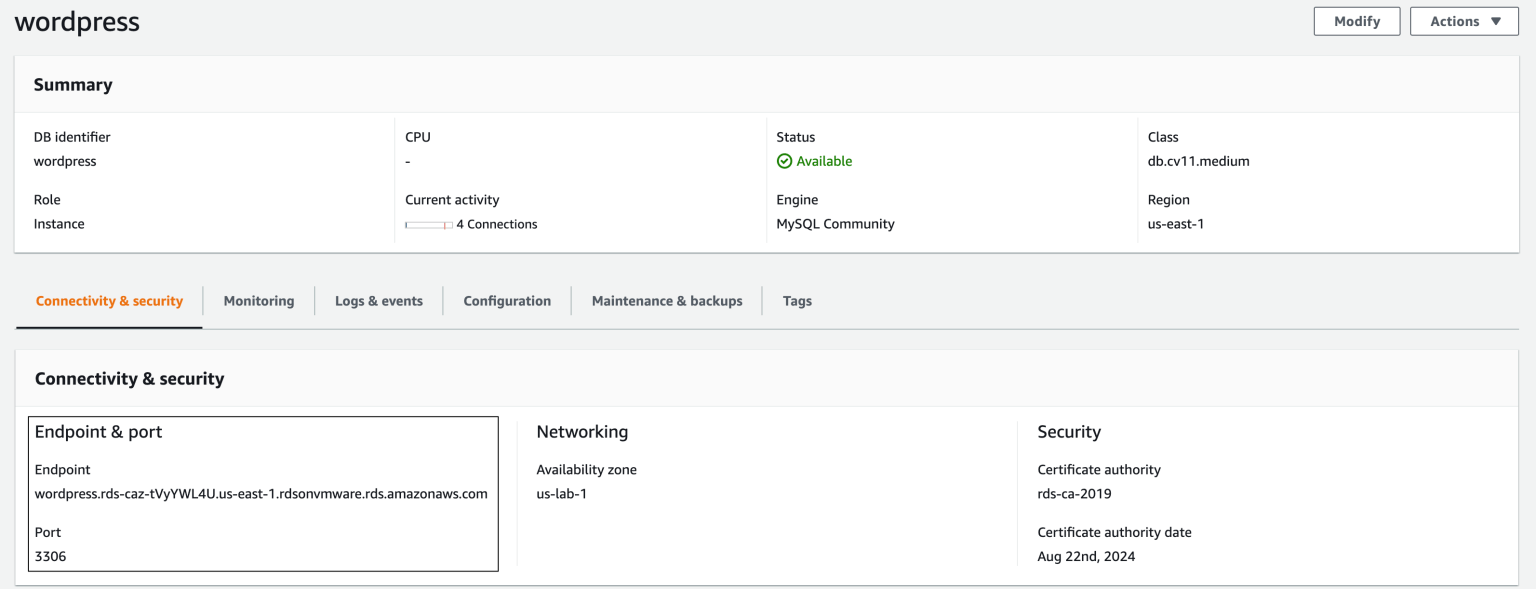1536x589 pixels.
Task: Click the current activity connections bar
Action: (428, 225)
